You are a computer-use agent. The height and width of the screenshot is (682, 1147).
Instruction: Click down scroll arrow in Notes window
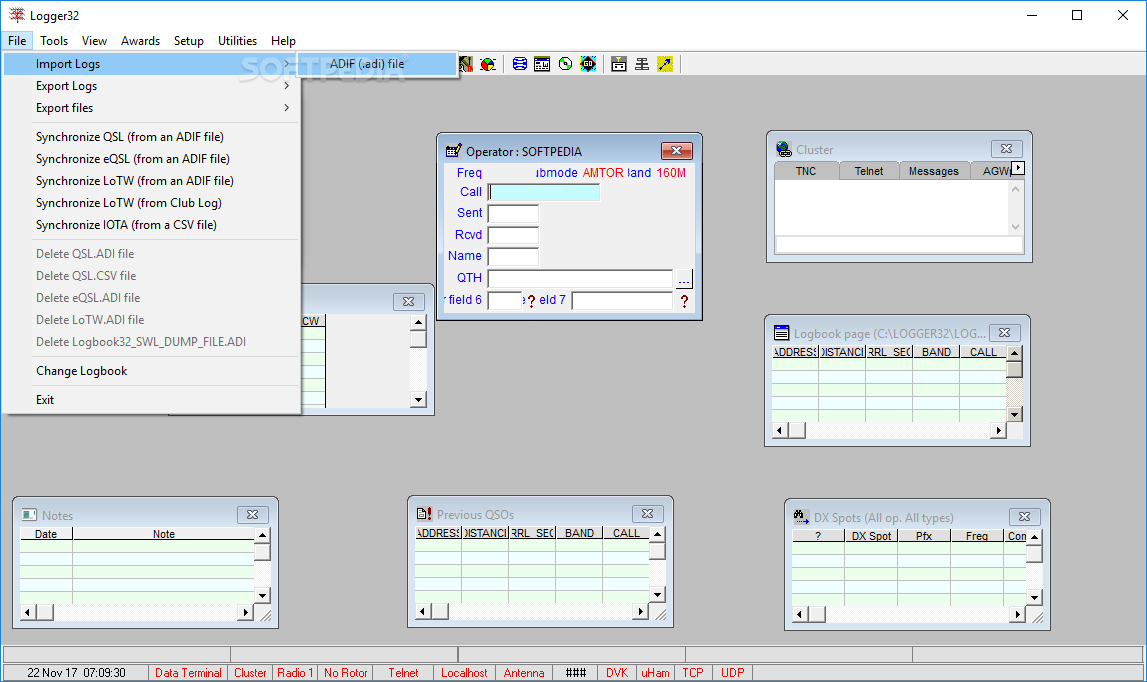point(263,595)
